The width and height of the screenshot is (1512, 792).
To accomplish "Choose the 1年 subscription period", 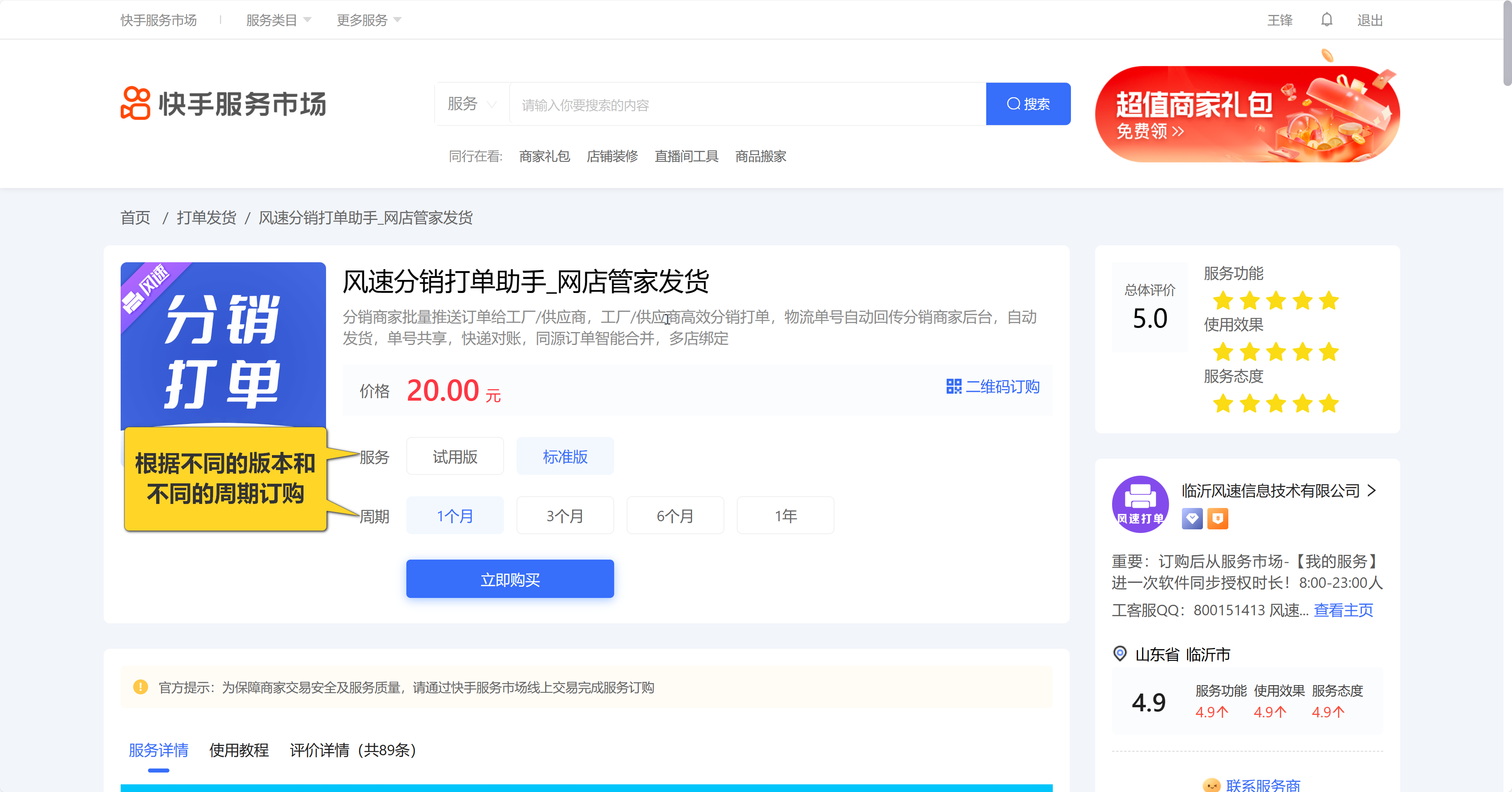I will 785,516.
